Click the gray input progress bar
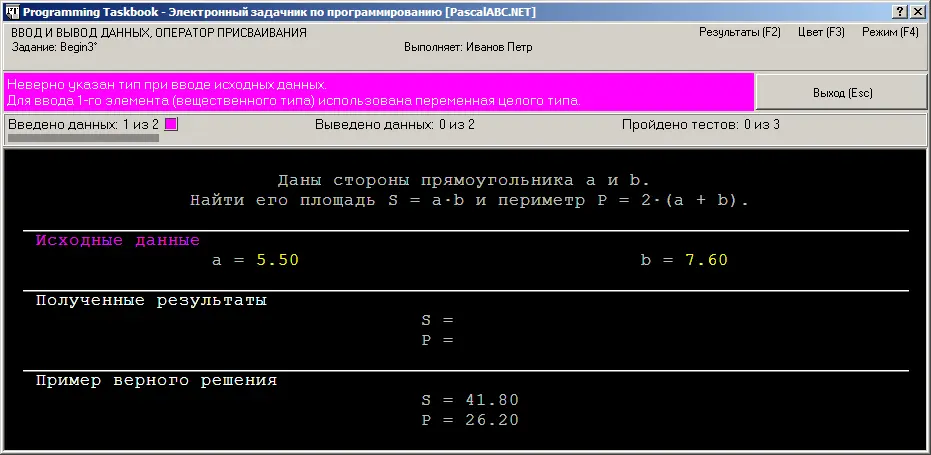The height and width of the screenshot is (455, 931). coord(83,138)
